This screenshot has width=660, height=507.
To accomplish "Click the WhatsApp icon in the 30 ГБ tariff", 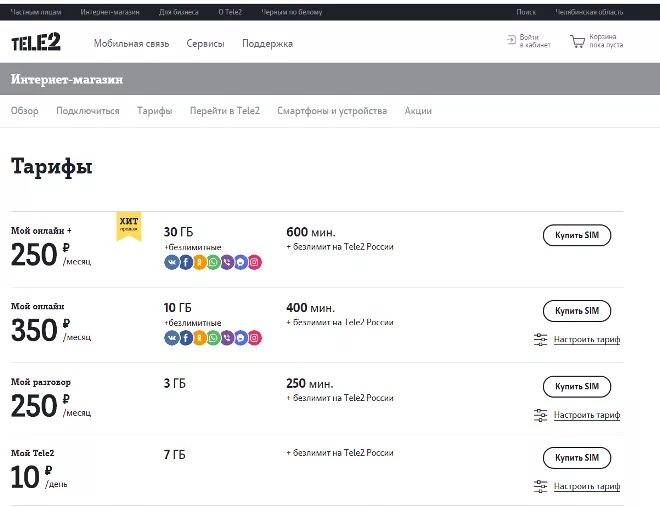I will coord(213,262).
